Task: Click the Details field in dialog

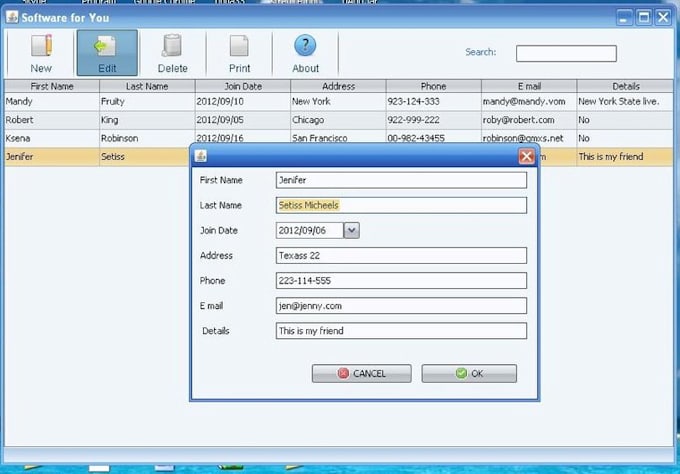Action: click(x=401, y=331)
